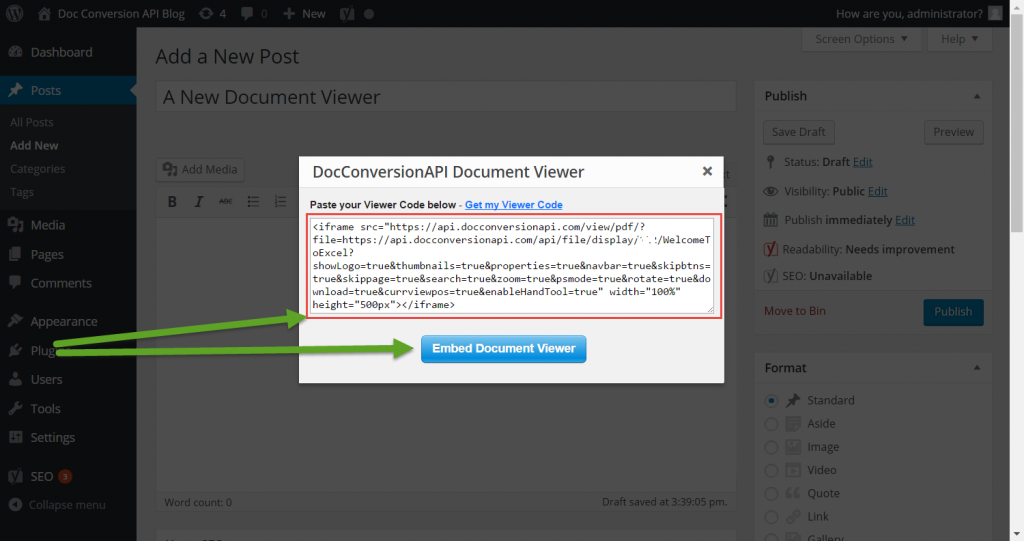1024x541 pixels.
Task: Collapse the admin sidebar menu
Action: click(x=57, y=505)
